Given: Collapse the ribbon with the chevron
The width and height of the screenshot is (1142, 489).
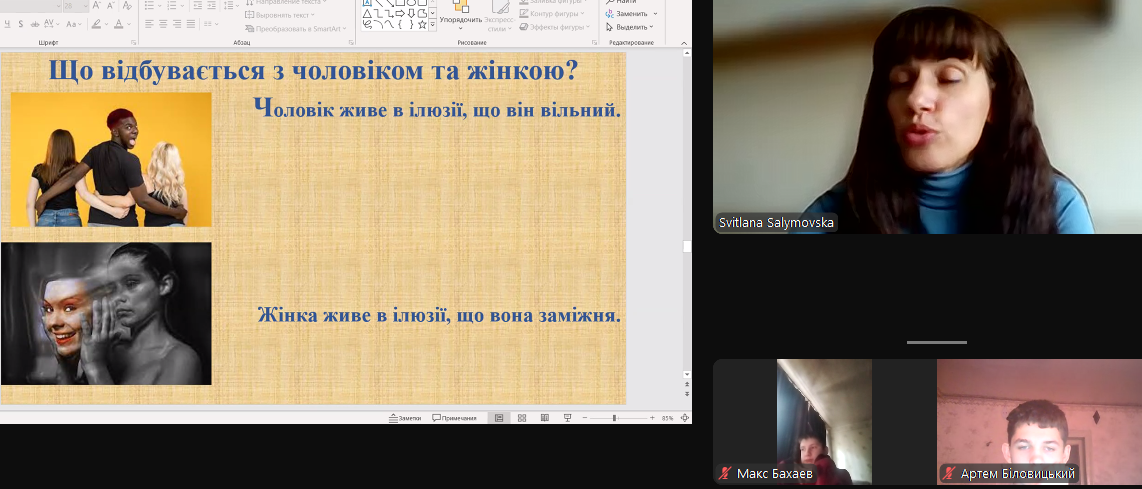Looking at the screenshot, I should click(x=685, y=43).
